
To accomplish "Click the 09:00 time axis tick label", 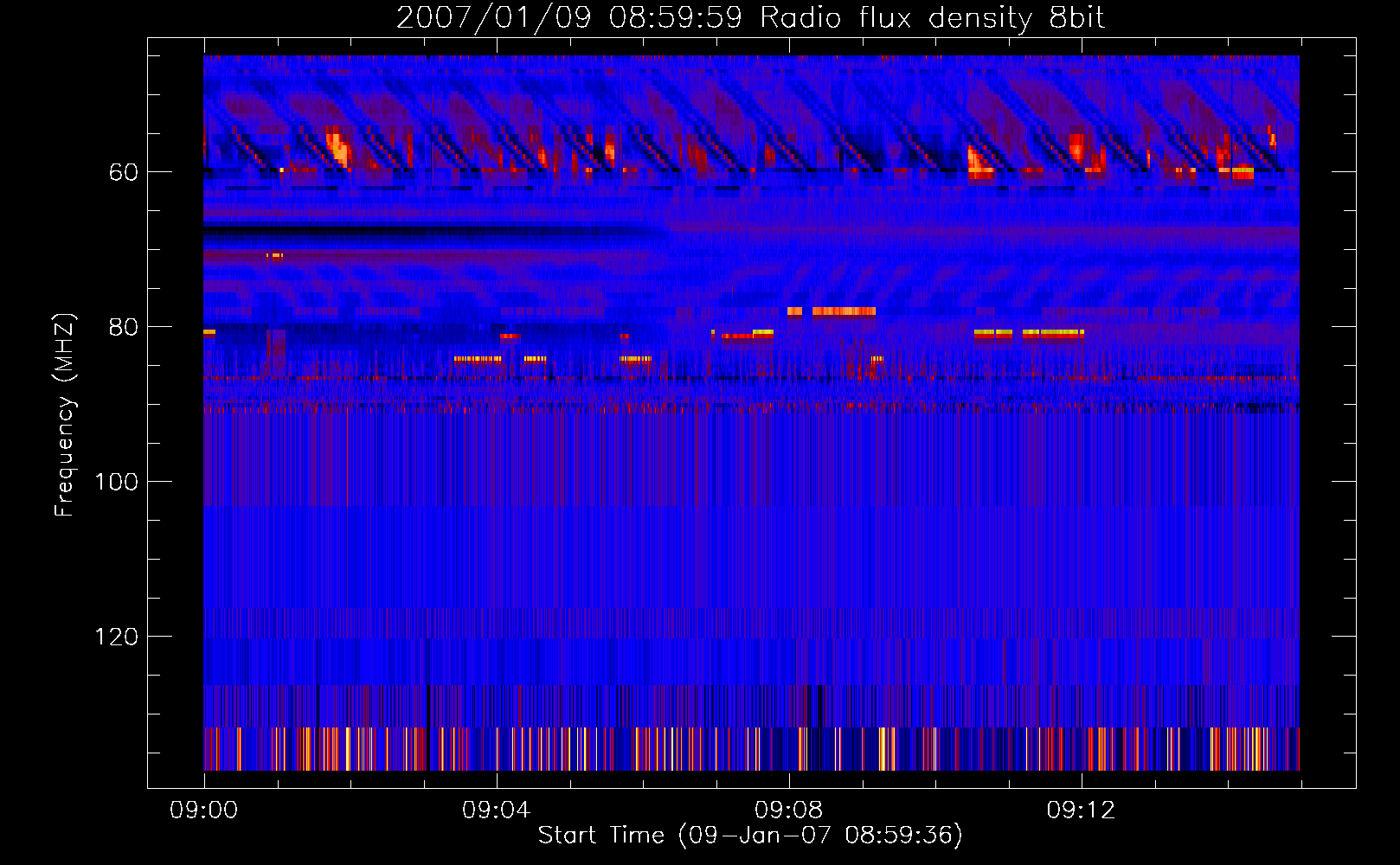I will point(203,811).
